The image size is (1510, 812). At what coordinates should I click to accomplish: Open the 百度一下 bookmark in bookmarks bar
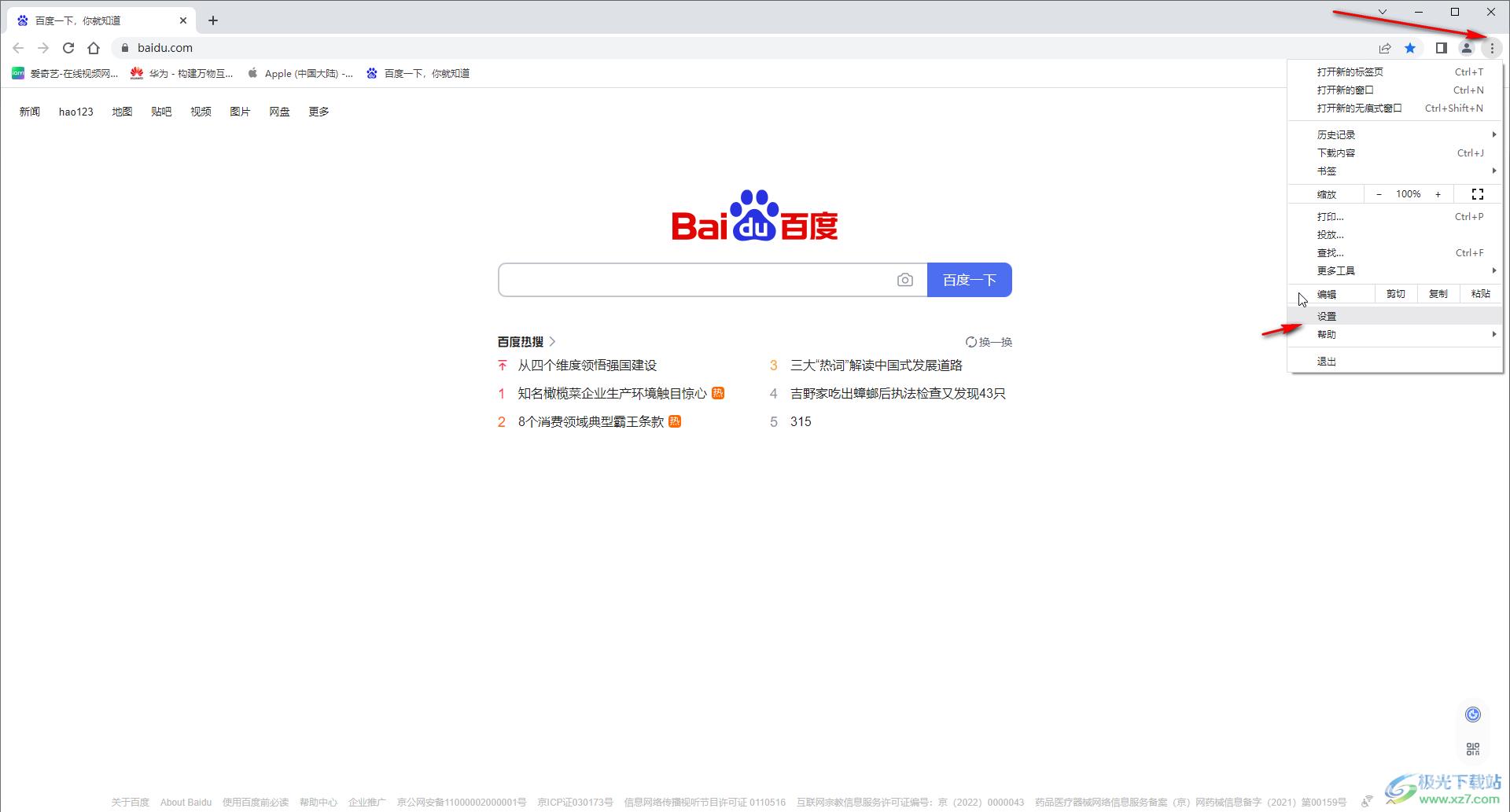(418, 73)
